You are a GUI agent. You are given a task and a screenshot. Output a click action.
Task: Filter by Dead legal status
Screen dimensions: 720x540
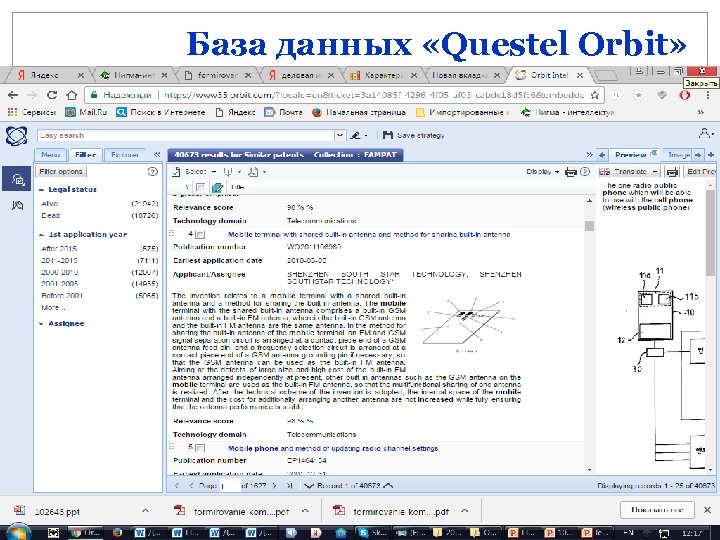tap(51, 215)
